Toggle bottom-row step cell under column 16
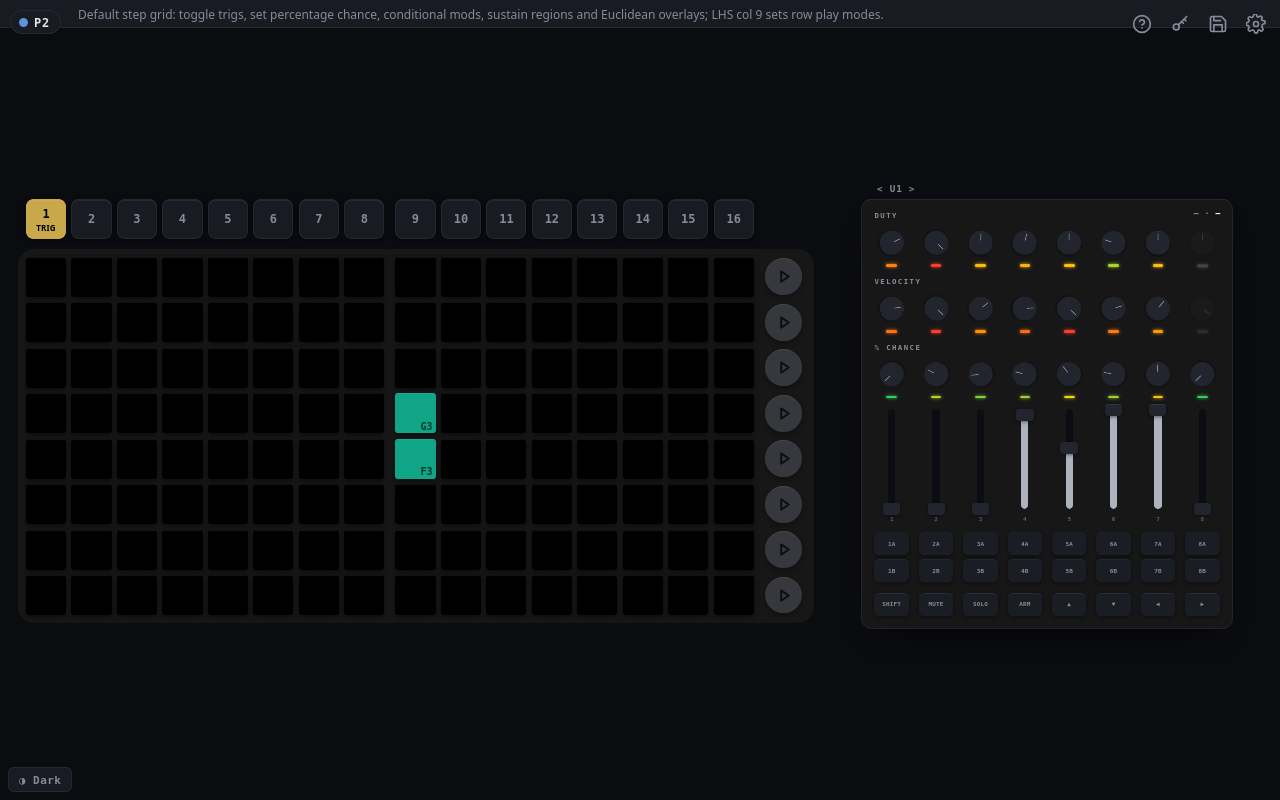 click(734, 595)
